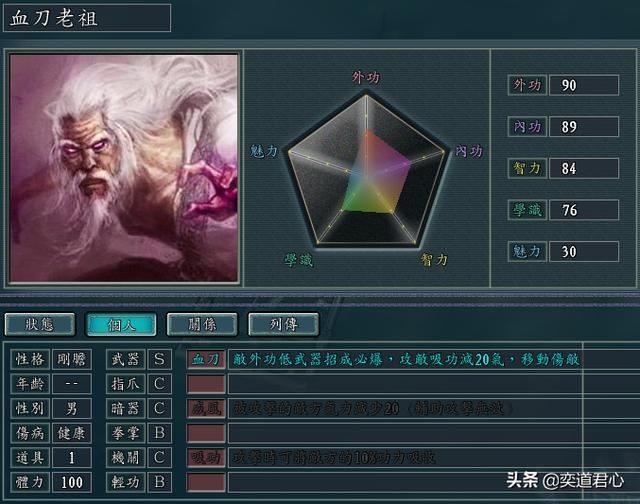Viewport: 640px width, 504px height.
Task: Click the S grade next to 武器
Action: [160, 359]
